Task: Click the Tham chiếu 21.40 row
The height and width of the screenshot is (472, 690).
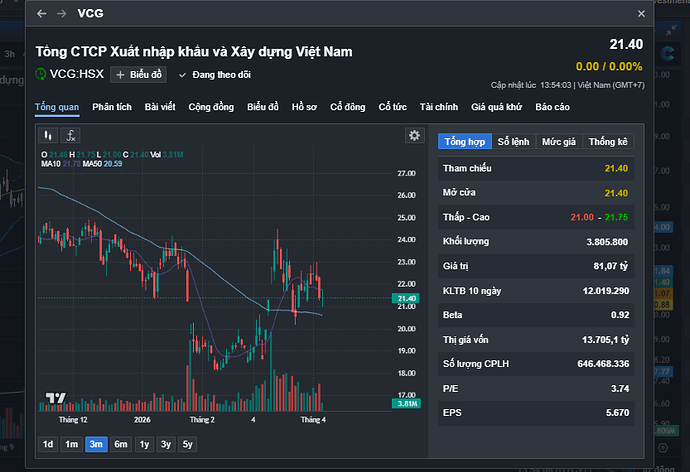Action: tap(536, 168)
